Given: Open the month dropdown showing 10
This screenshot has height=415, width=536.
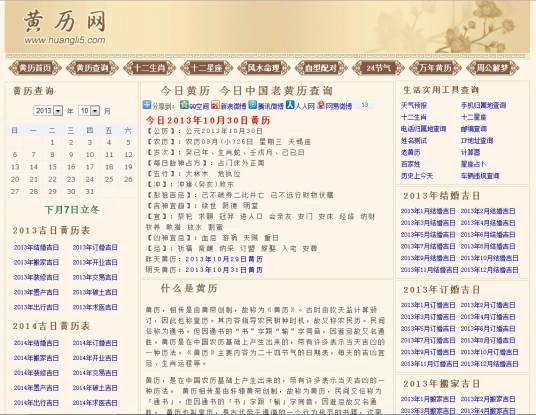Looking at the screenshot, I should tap(89, 111).
